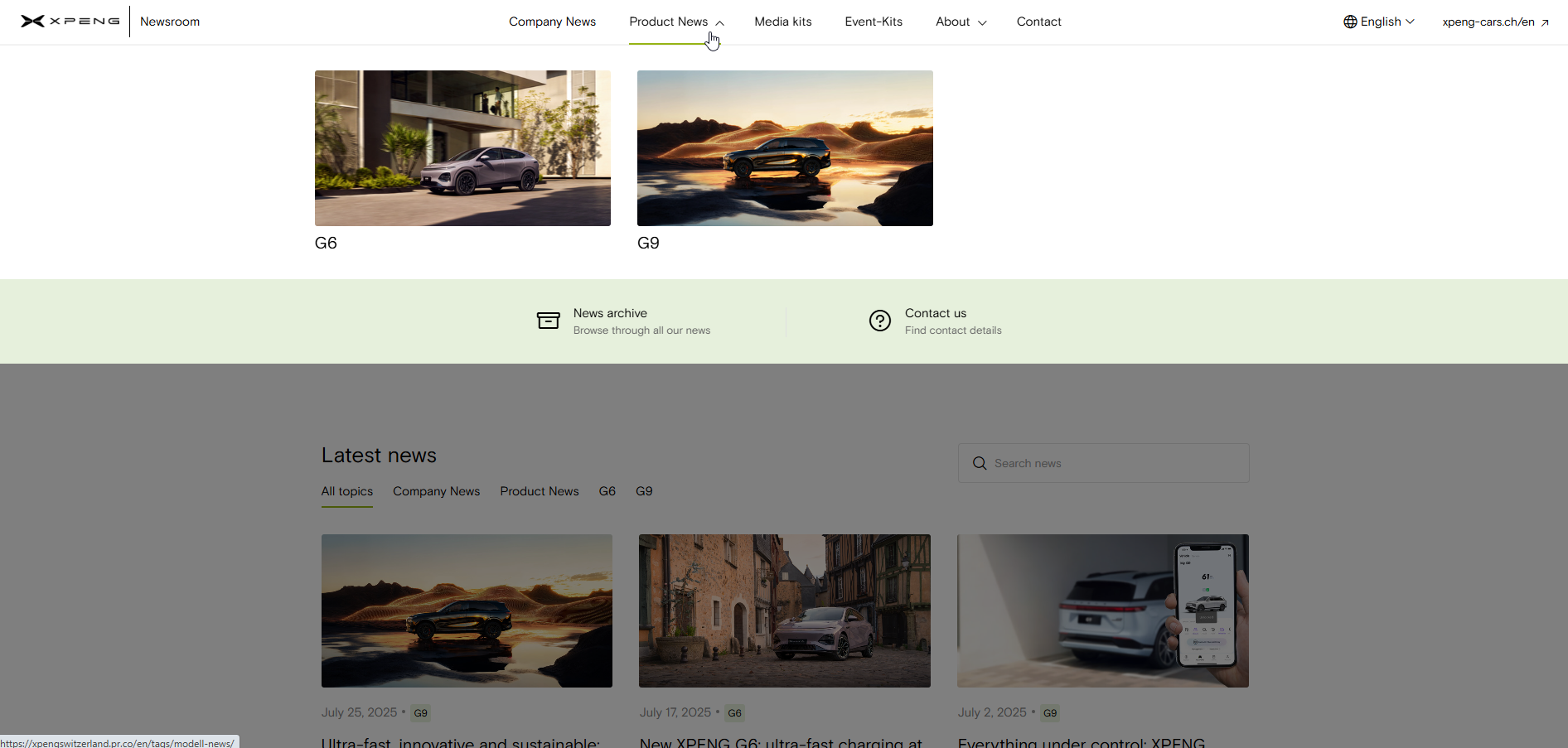Select the All topics filter tab
This screenshot has width=1568, height=748.
coord(346,491)
